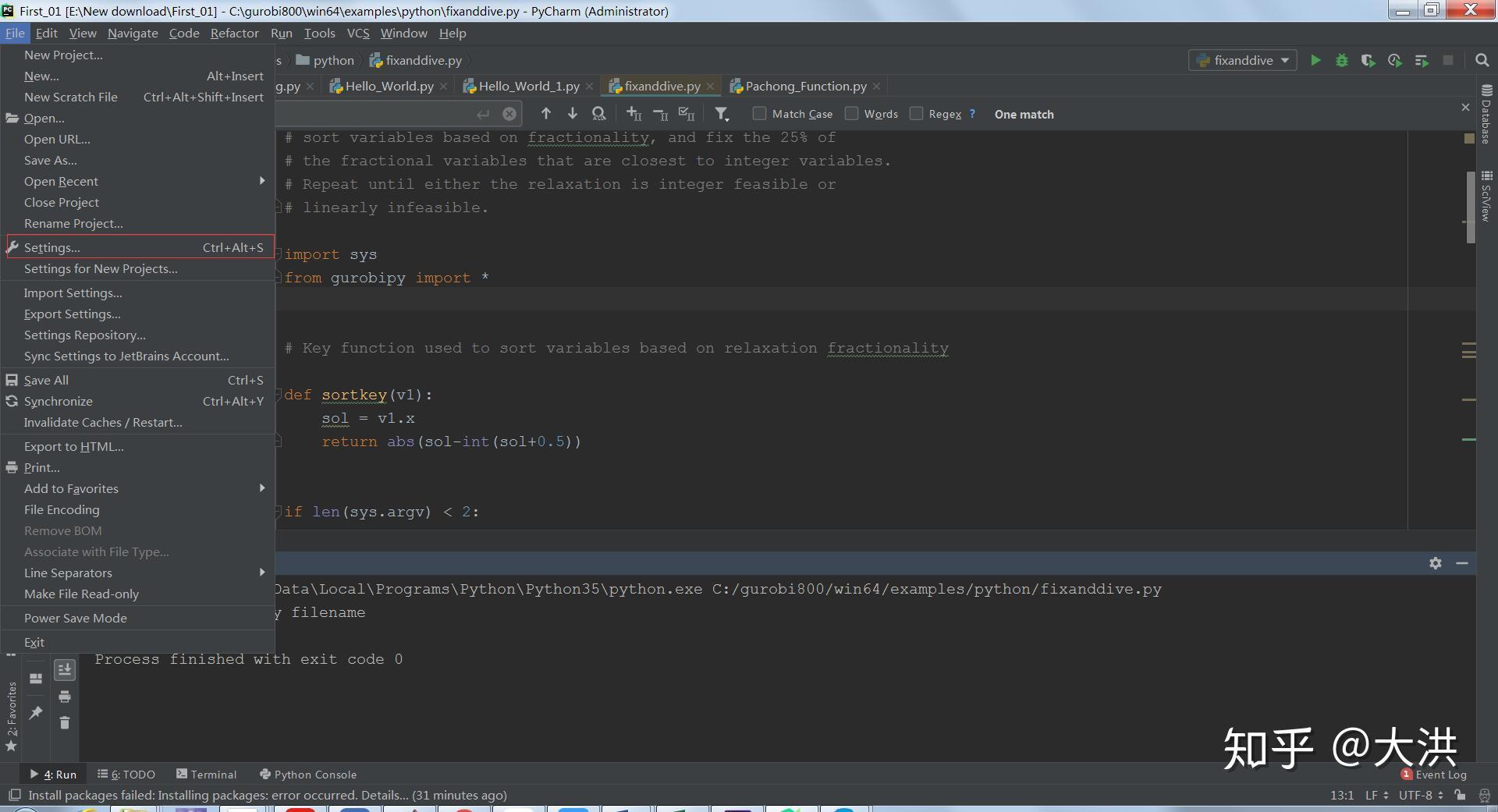This screenshot has height=812, width=1498.
Task: Open the Details link for failed packages
Action: (384, 795)
